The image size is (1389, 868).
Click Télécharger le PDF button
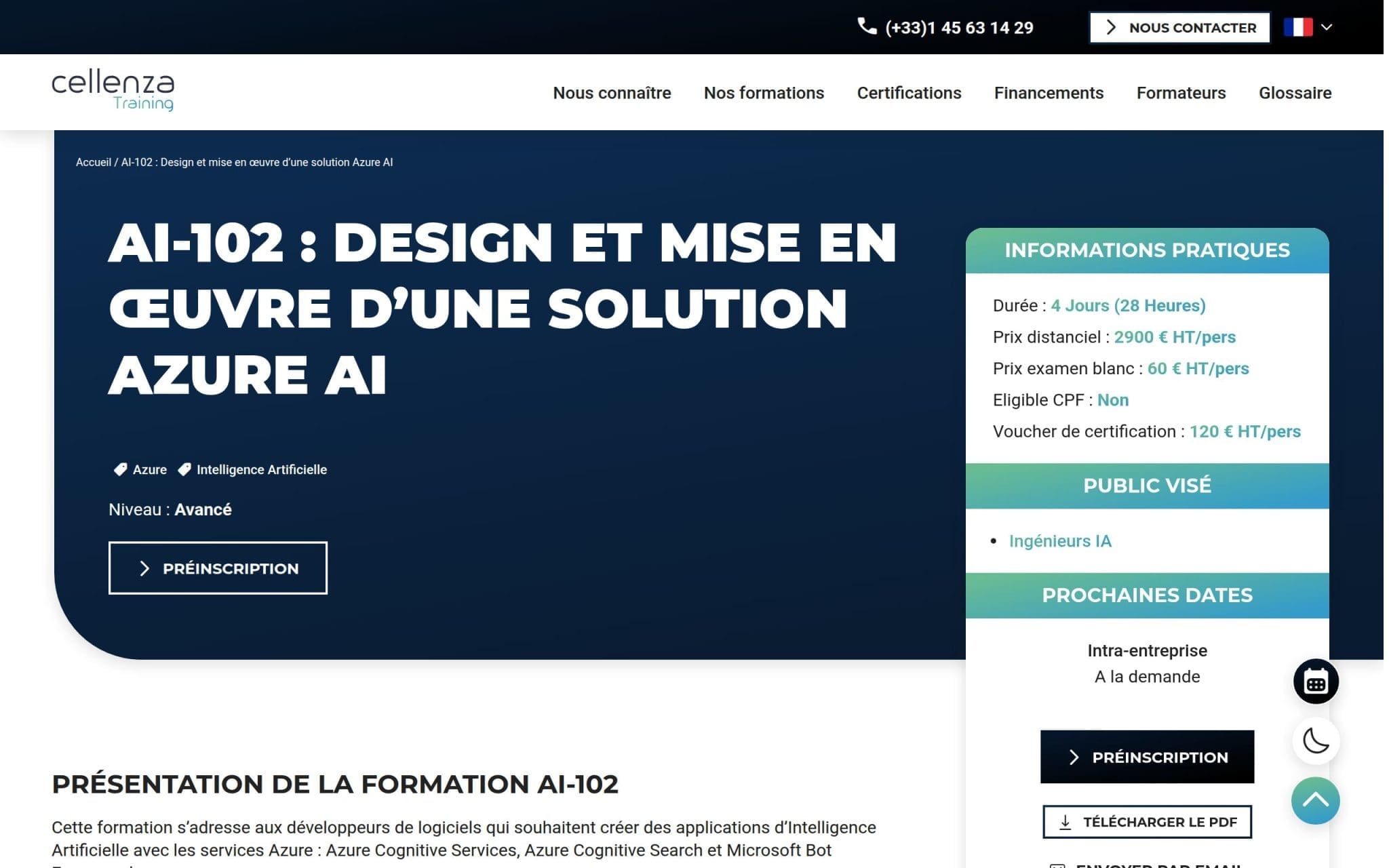[x=1147, y=822]
